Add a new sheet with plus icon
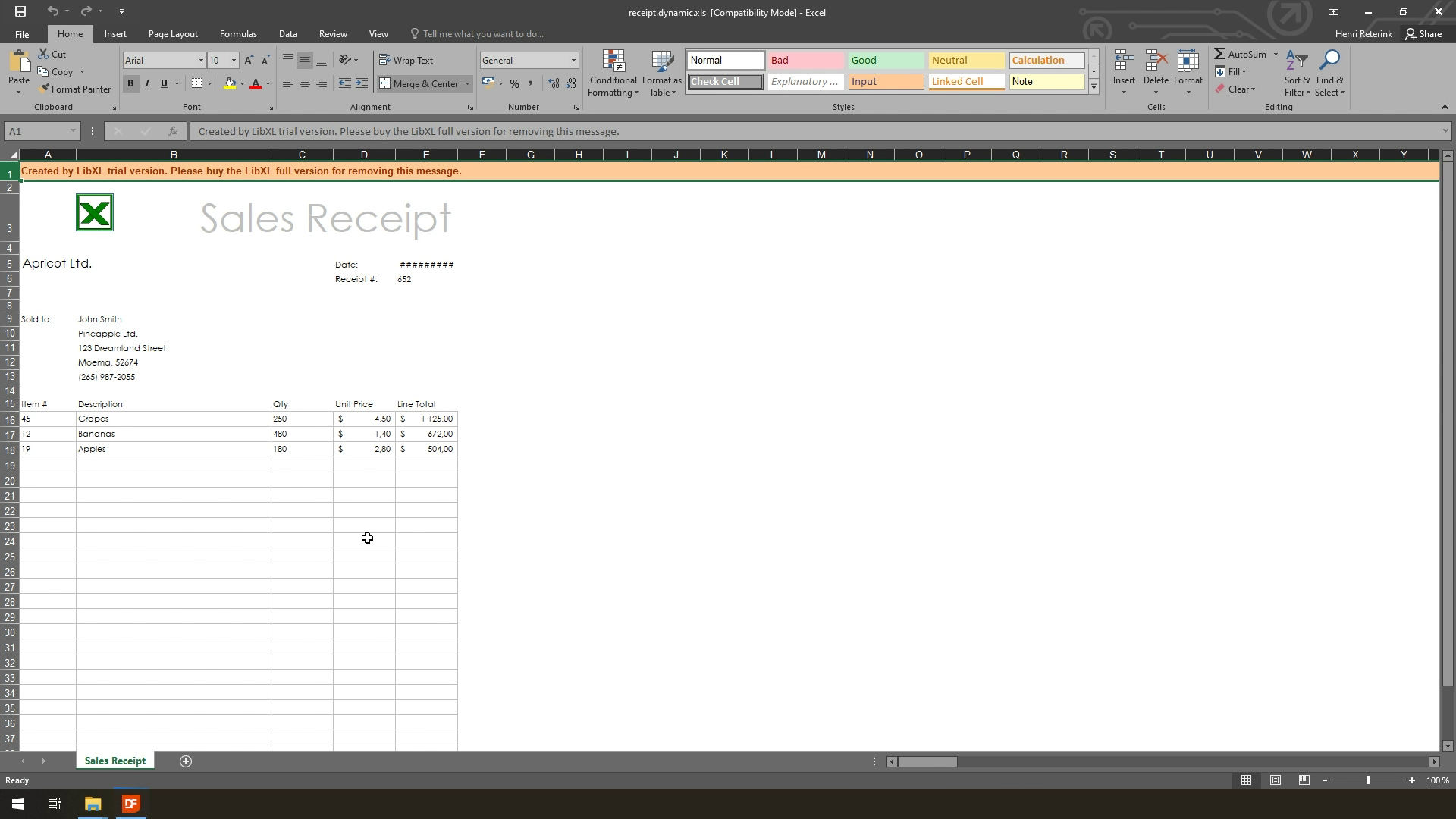Screen dimensions: 1456x819 pyautogui.click(x=186, y=761)
